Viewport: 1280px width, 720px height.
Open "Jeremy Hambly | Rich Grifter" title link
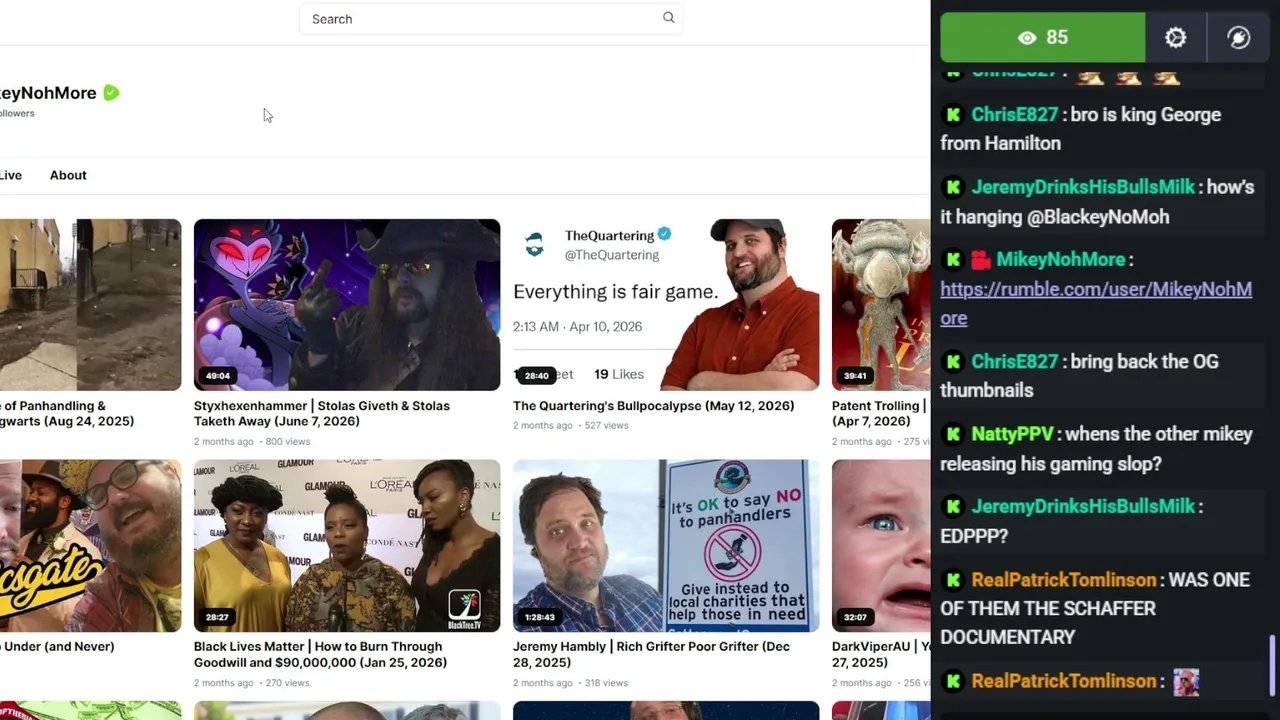click(651, 655)
